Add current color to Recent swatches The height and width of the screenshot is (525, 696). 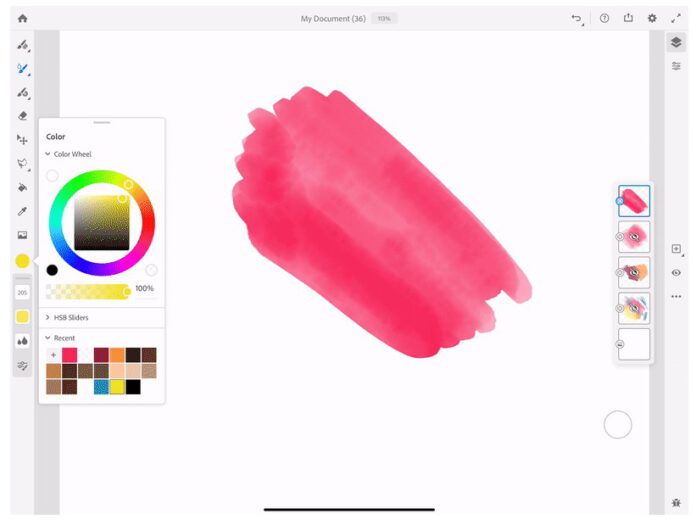click(53, 355)
